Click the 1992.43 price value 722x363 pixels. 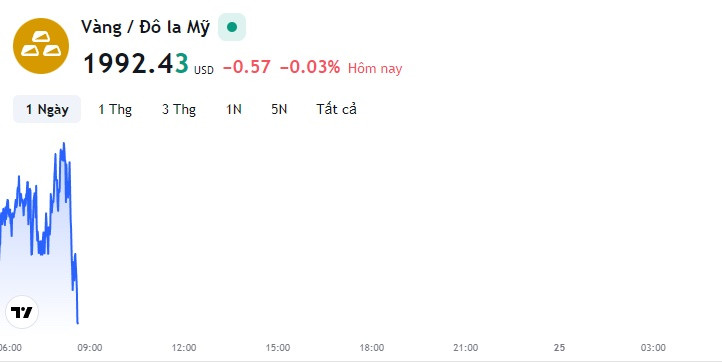(x=136, y=64)
